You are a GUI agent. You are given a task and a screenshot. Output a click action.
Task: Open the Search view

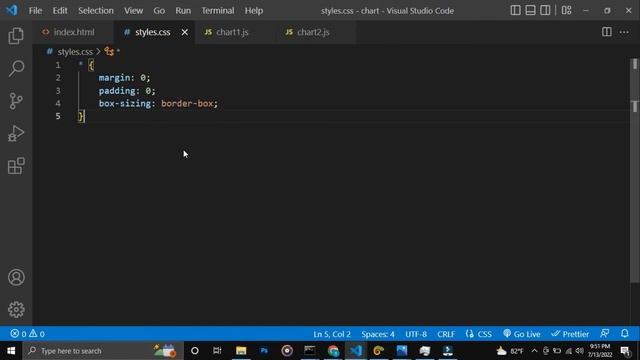[16, 68]
